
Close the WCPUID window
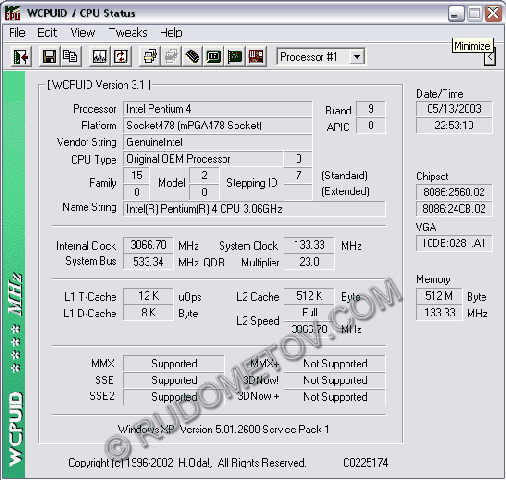click(x=493, y=14)
